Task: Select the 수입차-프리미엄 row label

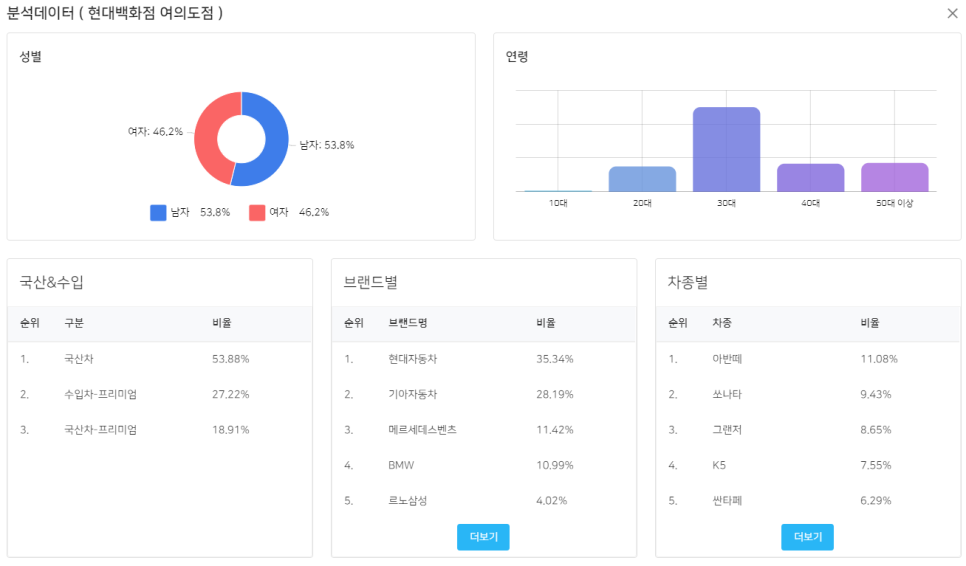Action: [x=100, y=395]
